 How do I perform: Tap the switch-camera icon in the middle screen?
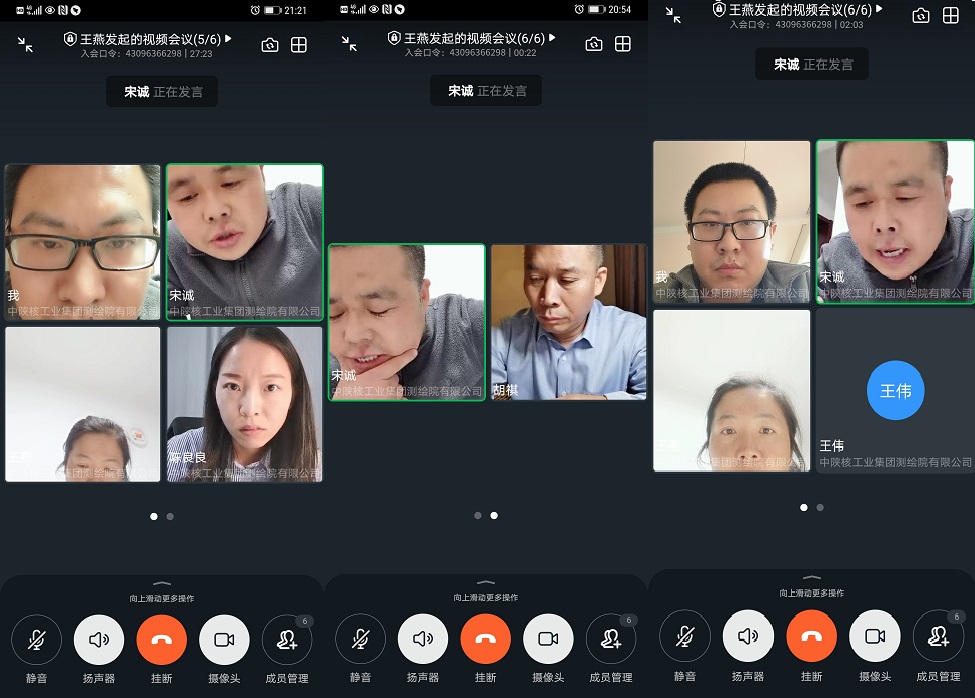[594, 44]
